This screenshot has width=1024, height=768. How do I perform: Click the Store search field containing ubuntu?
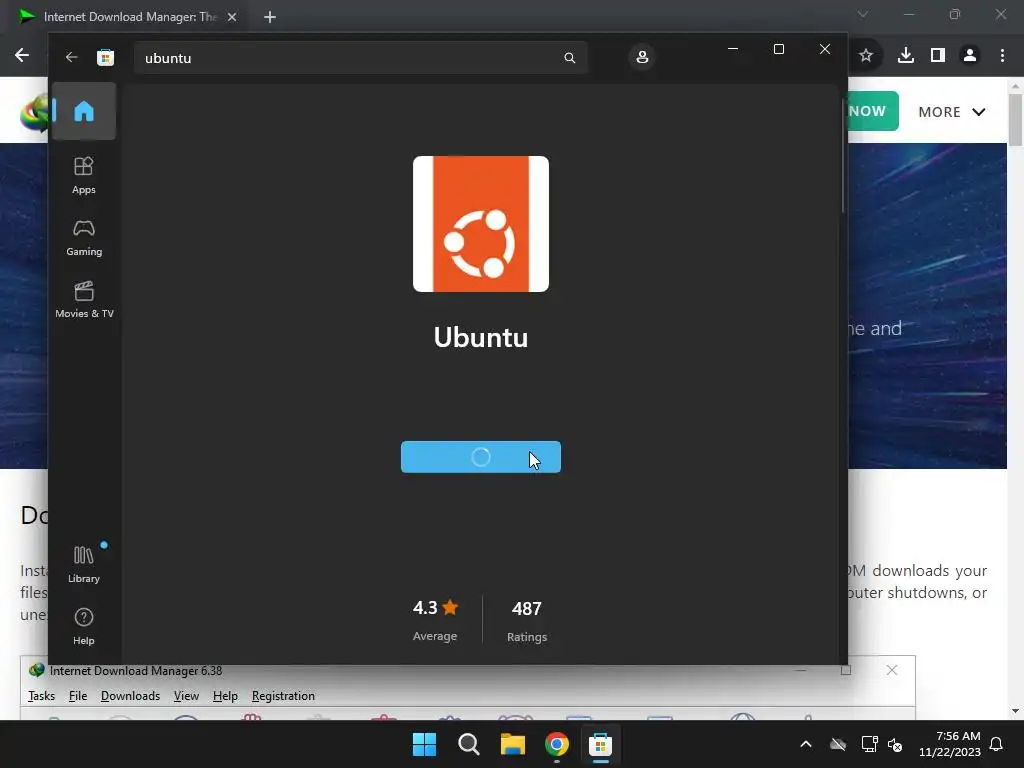coord(360,58)
